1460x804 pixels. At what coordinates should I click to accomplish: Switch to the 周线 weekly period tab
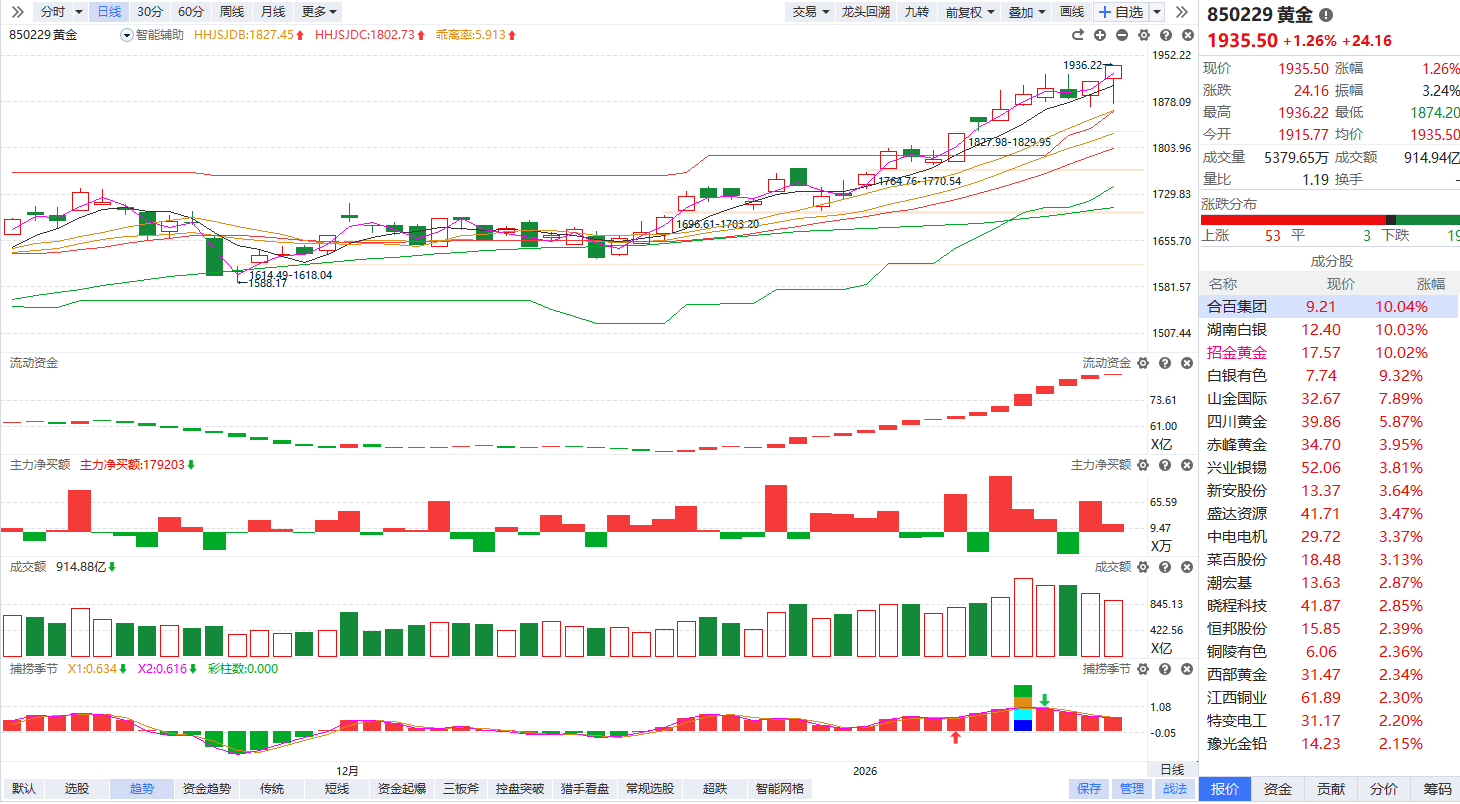pos(231,12)
